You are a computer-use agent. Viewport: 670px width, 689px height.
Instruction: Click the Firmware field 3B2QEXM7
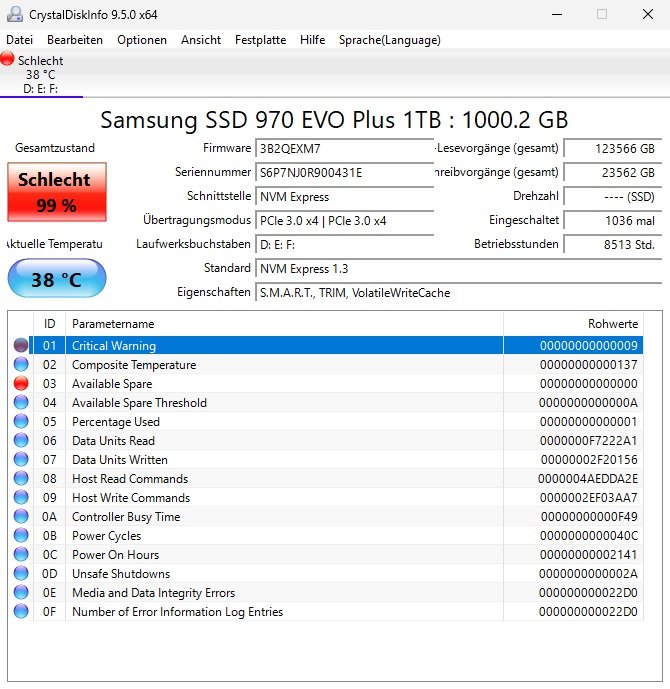pyautogui.click(x=344, y=148)
